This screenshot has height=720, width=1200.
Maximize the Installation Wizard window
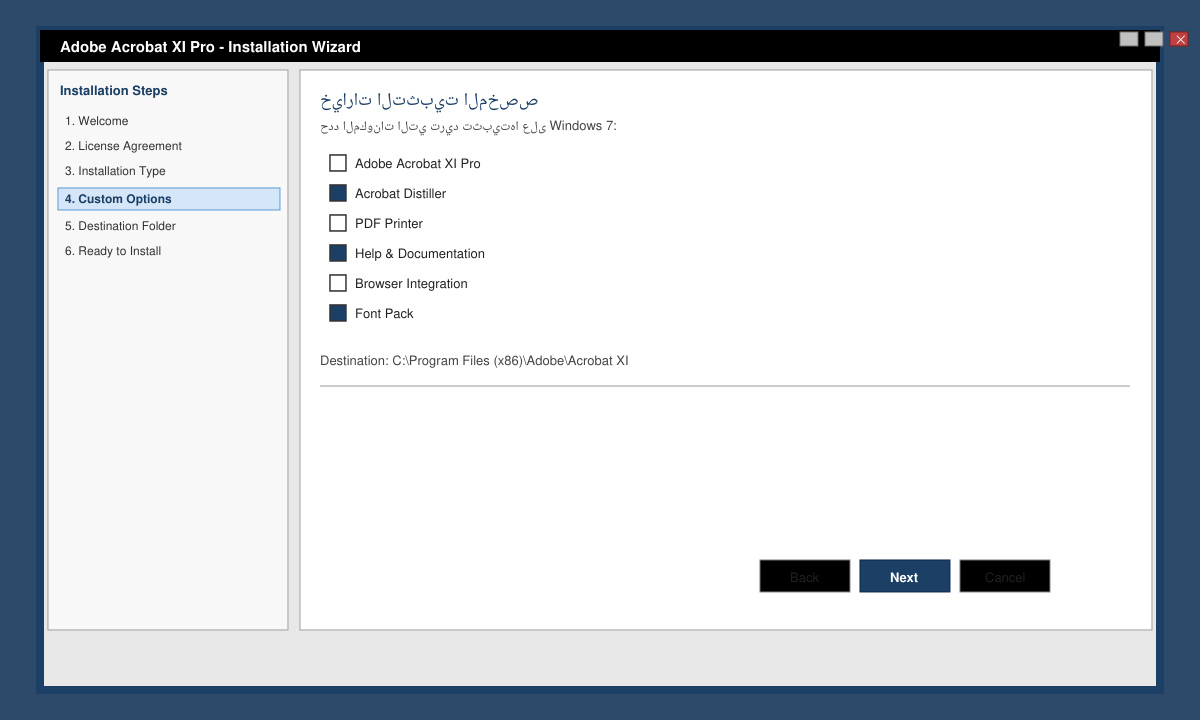[1154, 39]
